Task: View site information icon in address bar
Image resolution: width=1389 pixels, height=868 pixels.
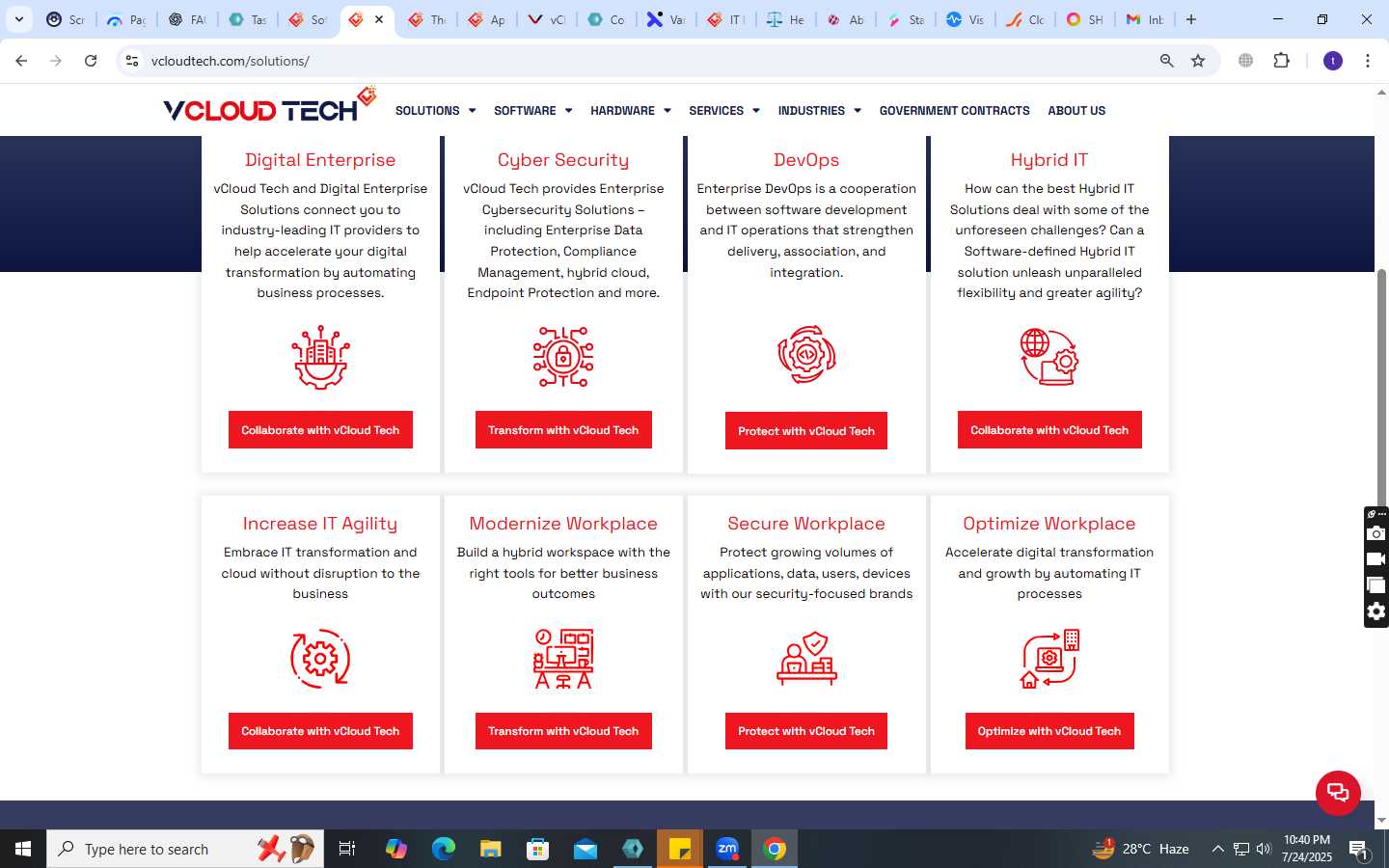Action: tap(132, 61)
